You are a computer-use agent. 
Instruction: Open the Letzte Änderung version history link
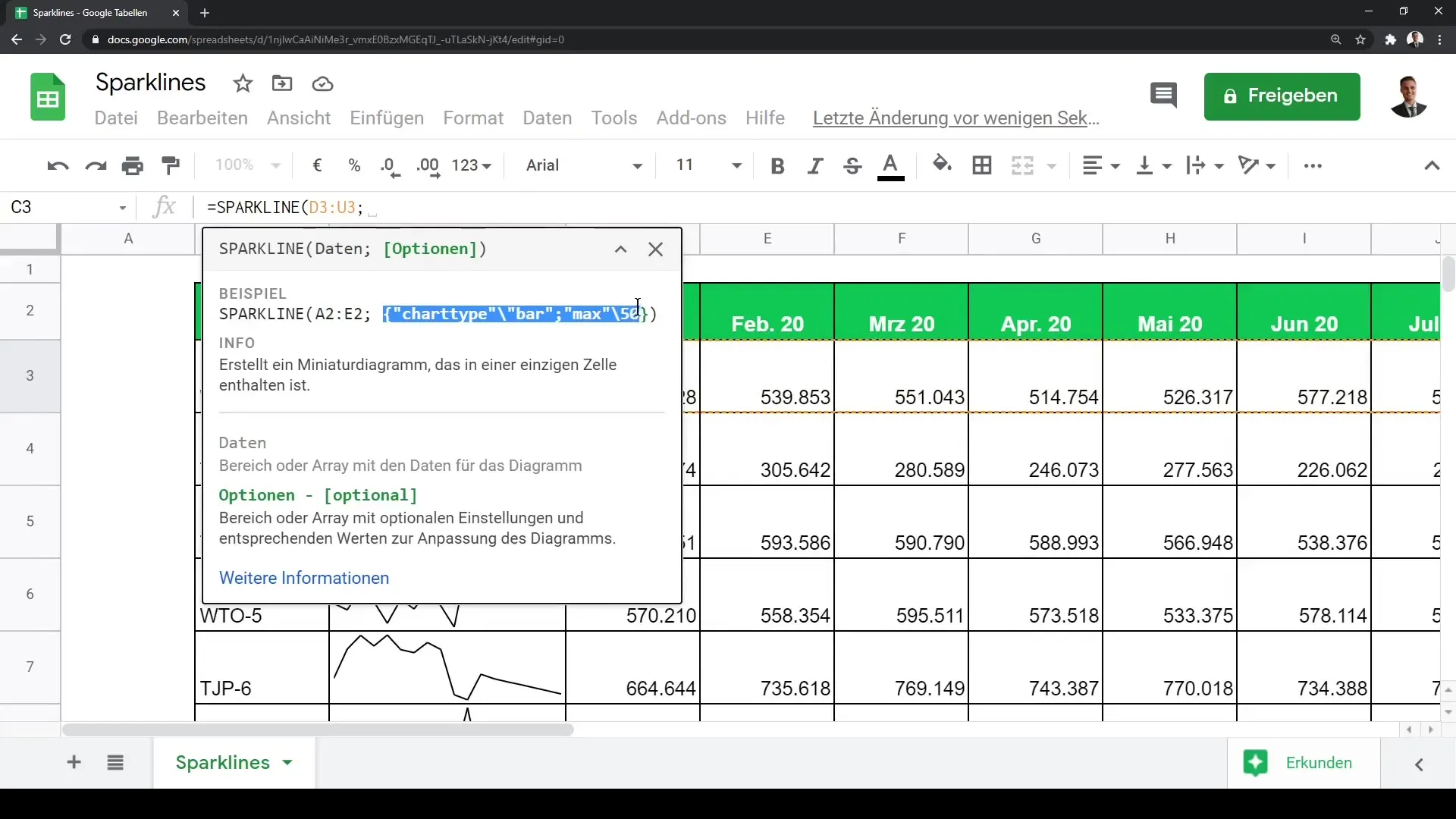tap(956, 118)
